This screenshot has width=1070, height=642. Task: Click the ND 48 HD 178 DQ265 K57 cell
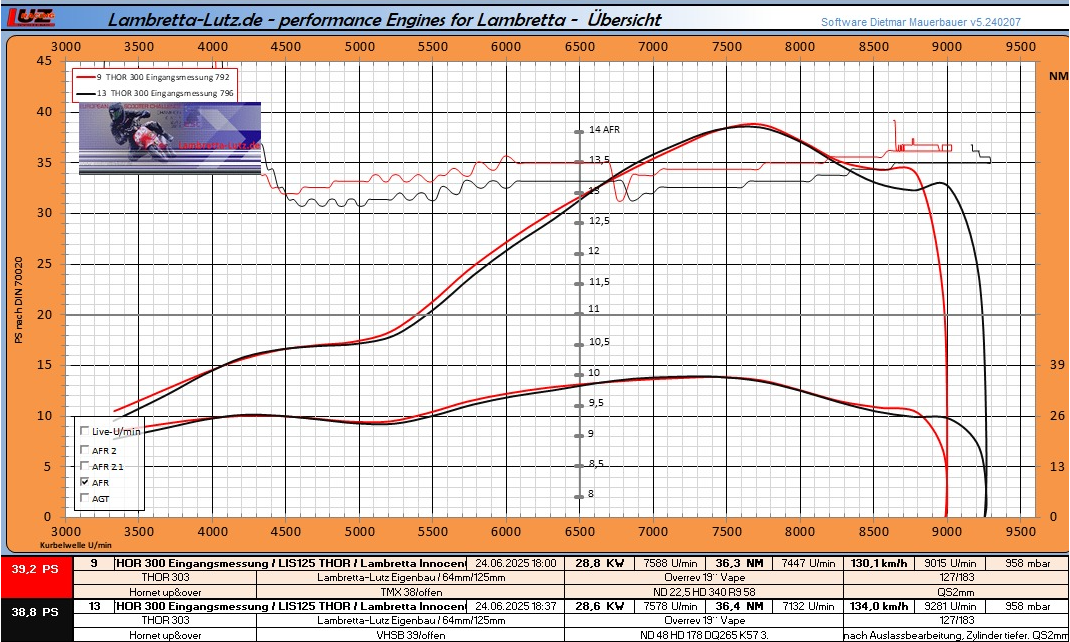[704, 635]
